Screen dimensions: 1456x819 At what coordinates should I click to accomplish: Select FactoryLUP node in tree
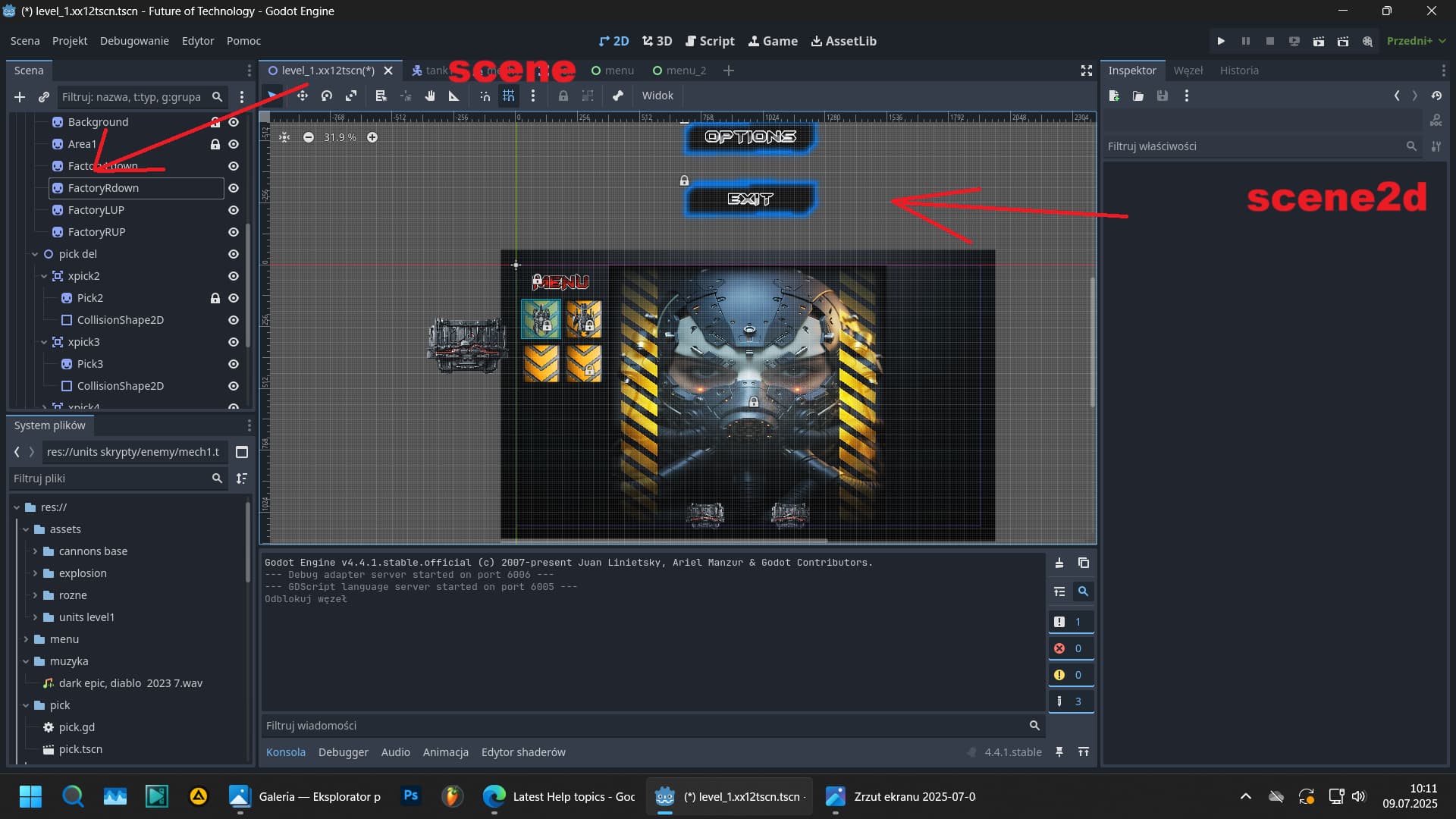[96, 210]
